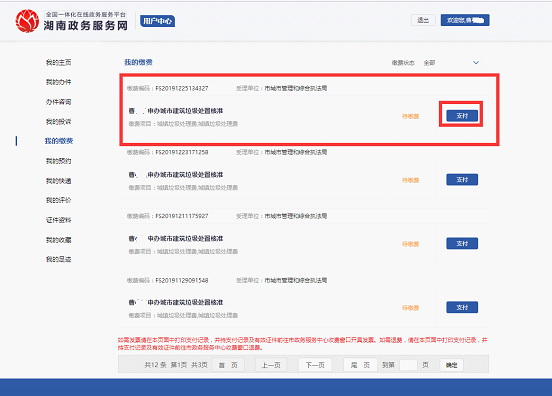
Task: Click payment code FS20191129091548
Action: (182, 280)
